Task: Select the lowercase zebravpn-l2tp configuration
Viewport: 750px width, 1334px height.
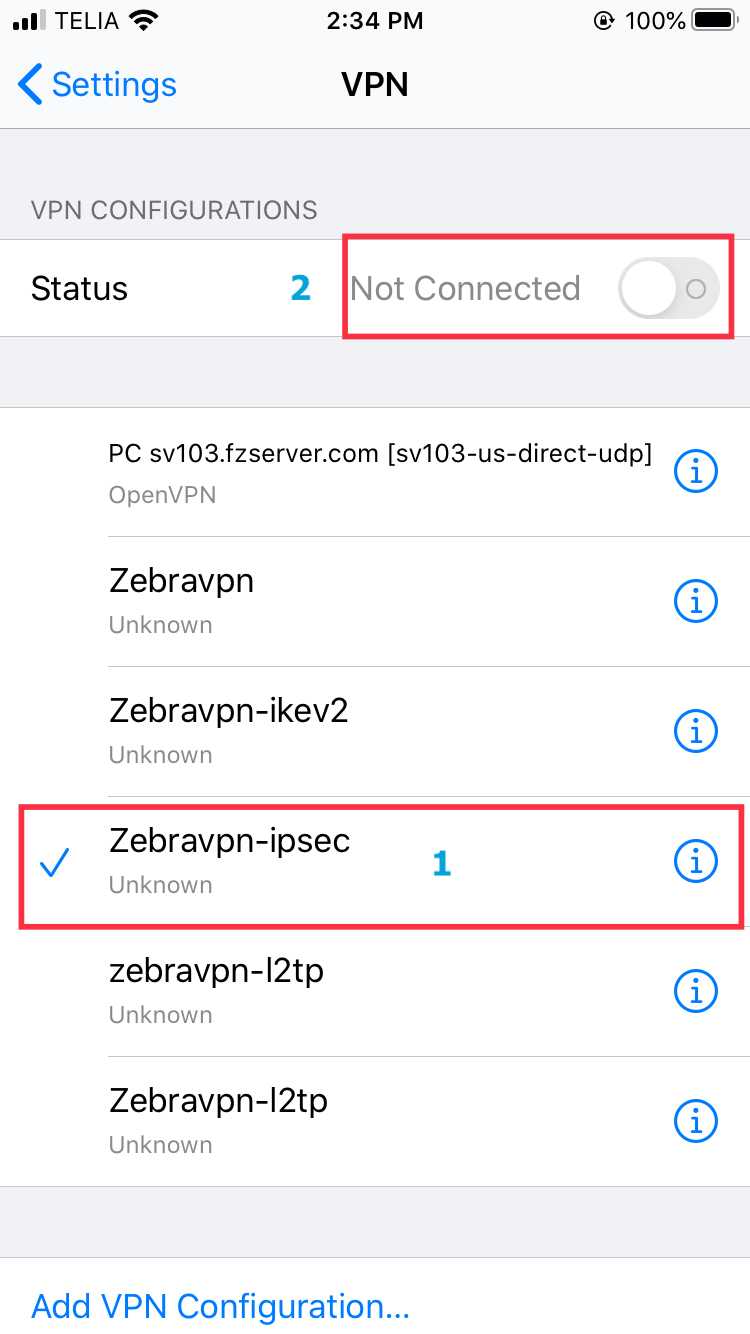Action: (x=216, y=990)
